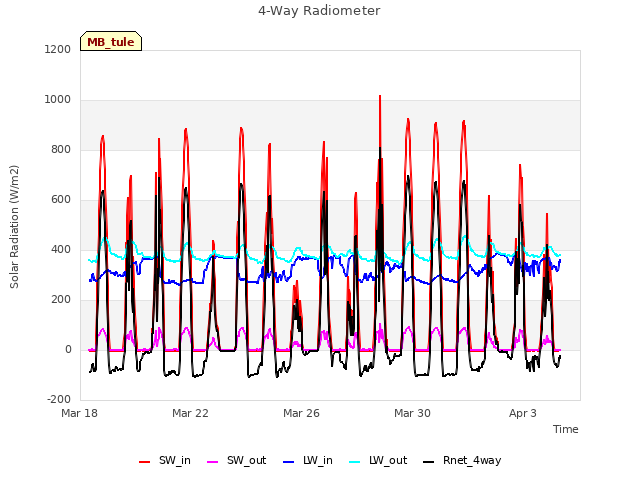Click the tallest red SW_in peak above 1000
640x480 pixels.
(380, 97)
